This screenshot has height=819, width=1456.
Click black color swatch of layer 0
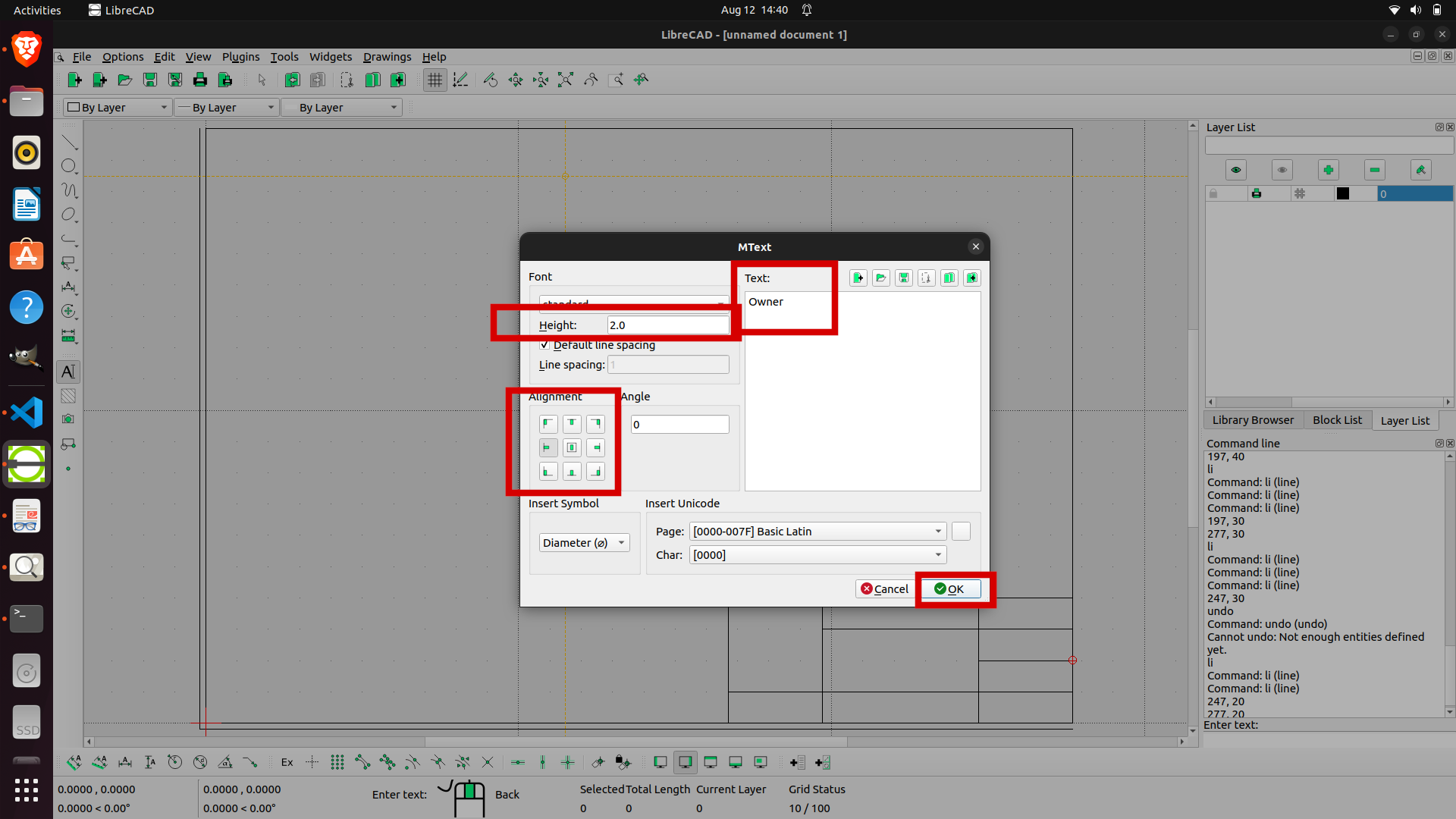(x=1343, y=194)
